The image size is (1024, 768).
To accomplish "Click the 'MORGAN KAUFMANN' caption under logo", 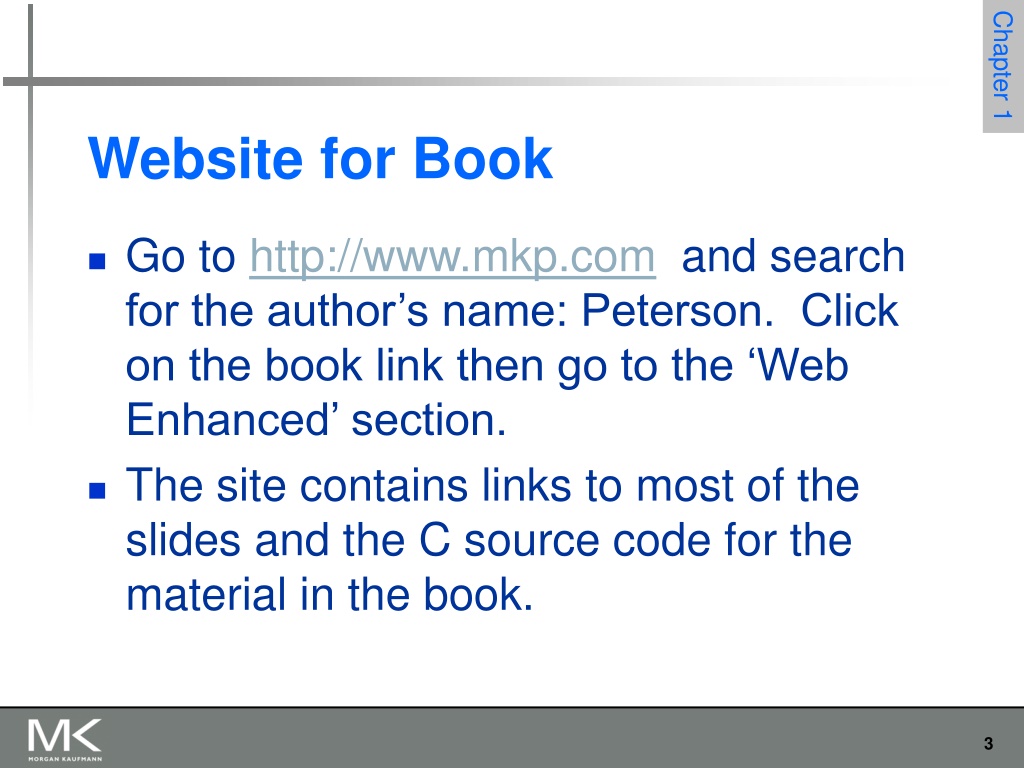I will click(x=65, y=759).
